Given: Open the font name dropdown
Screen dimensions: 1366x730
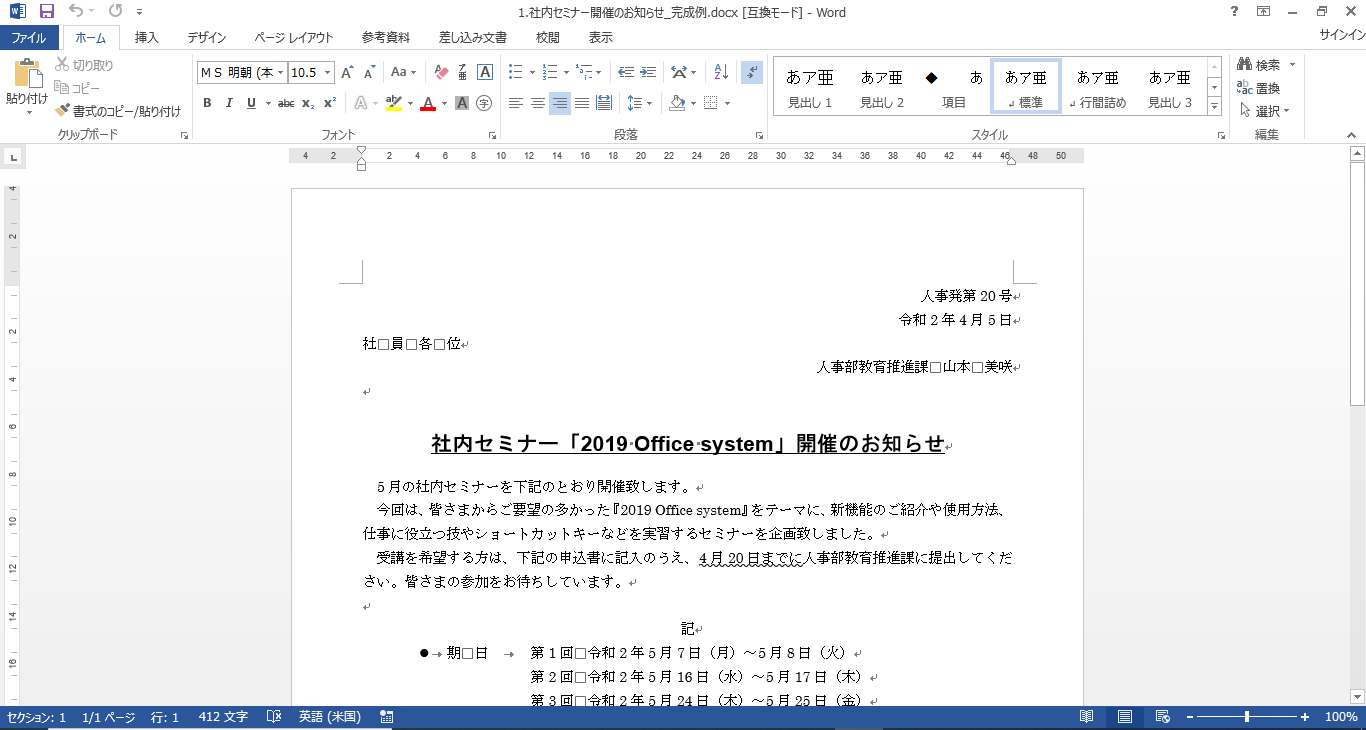Looking at the screenshot, I should pos(281,72).
